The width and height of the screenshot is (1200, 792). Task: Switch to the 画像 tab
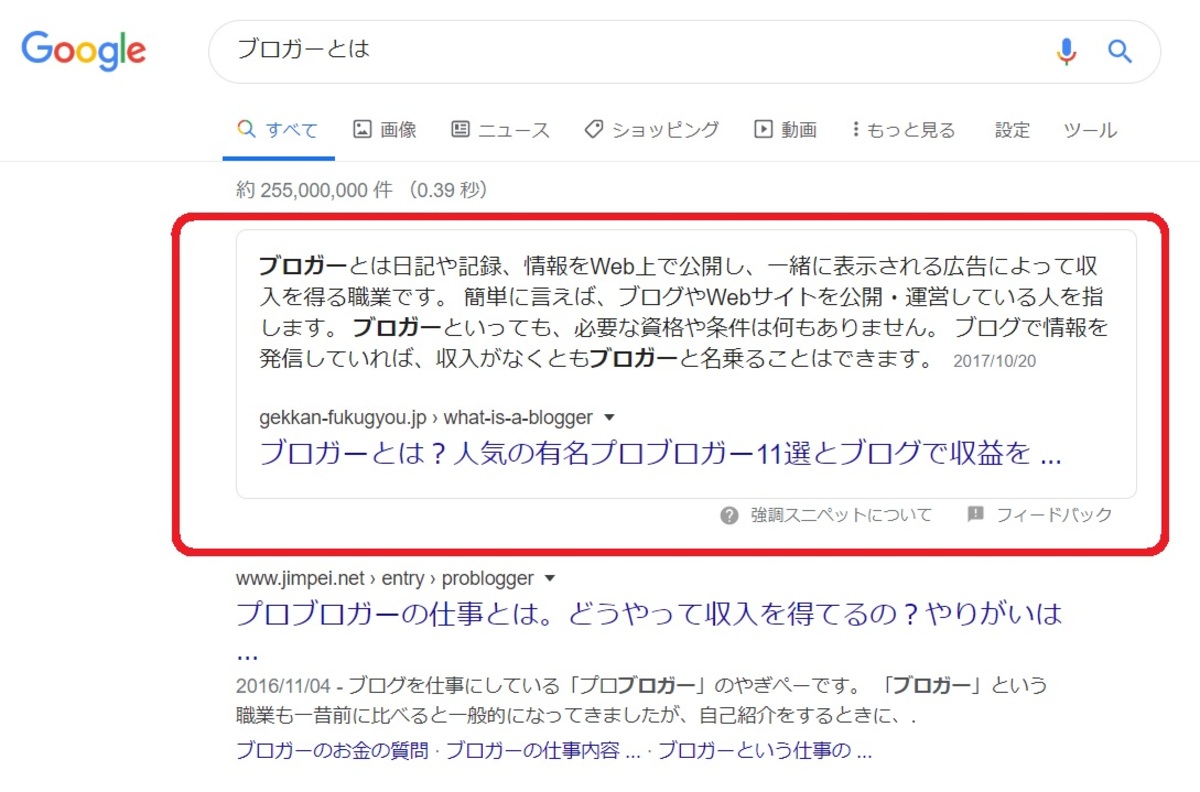click(385, 130)
